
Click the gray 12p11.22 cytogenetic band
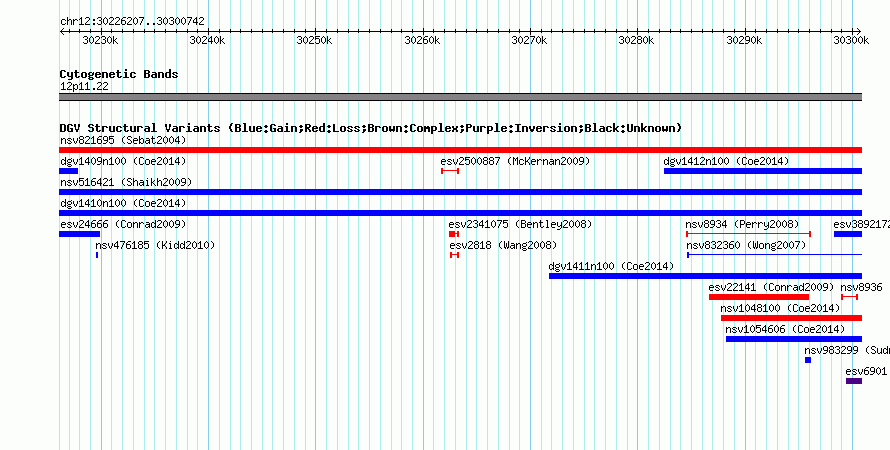[x=460, y=97]
